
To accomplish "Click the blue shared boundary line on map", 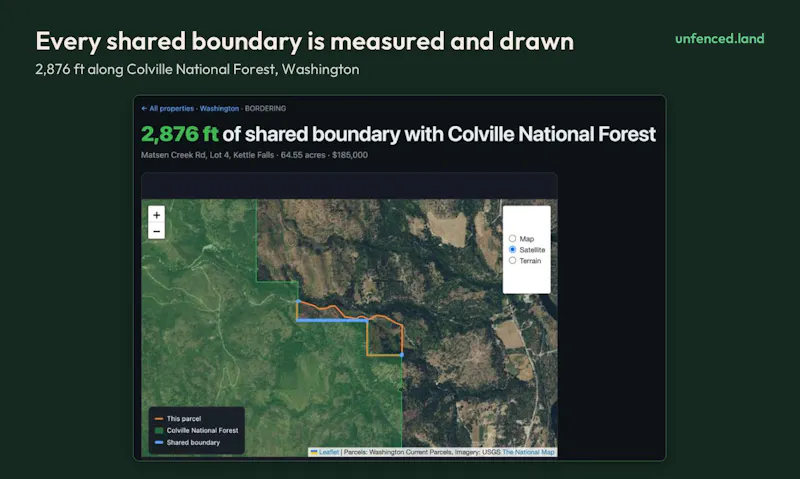I will 332,320.
